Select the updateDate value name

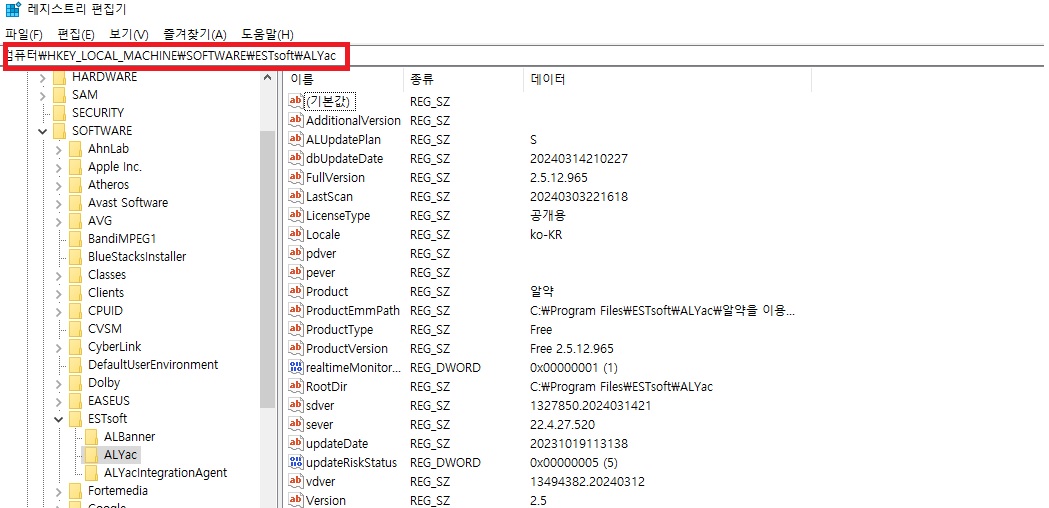pos(337,444)
